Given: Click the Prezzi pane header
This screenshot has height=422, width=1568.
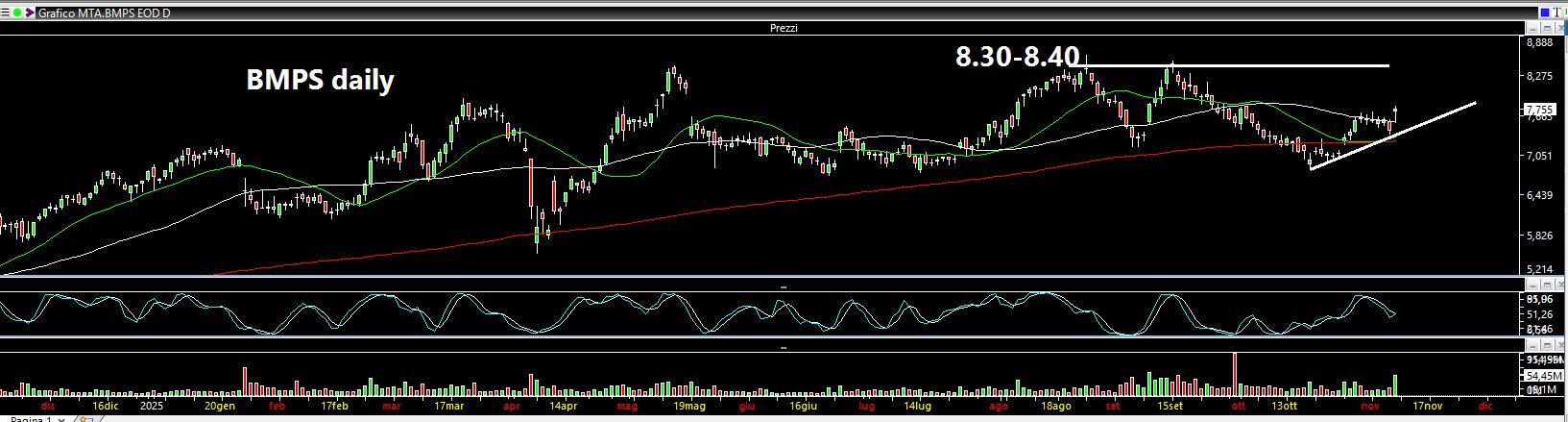Looking at the screenshot, I should [x=784, y=28].
